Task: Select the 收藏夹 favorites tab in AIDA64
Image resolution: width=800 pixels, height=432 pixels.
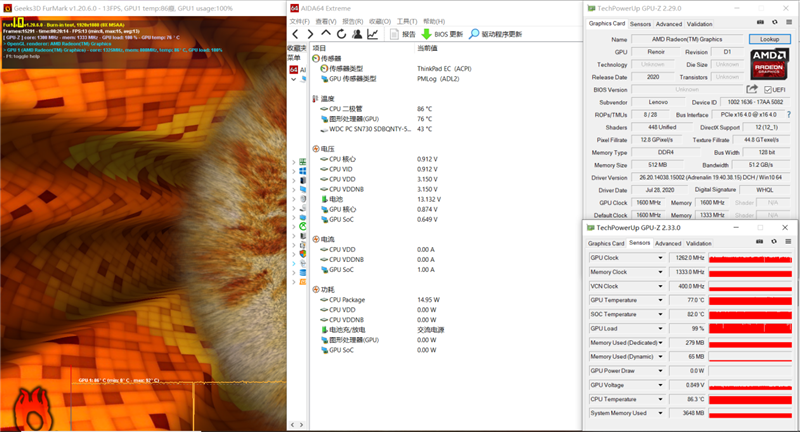Action: coord(297,48)
